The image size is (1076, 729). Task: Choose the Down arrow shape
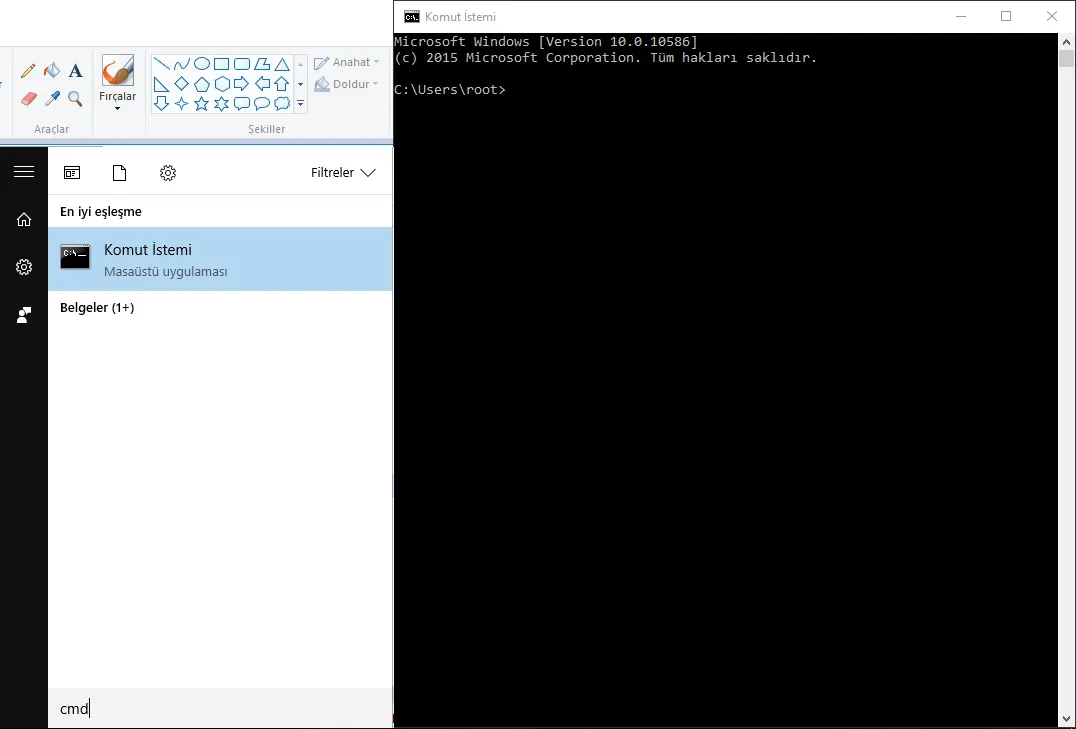(161, 104)
